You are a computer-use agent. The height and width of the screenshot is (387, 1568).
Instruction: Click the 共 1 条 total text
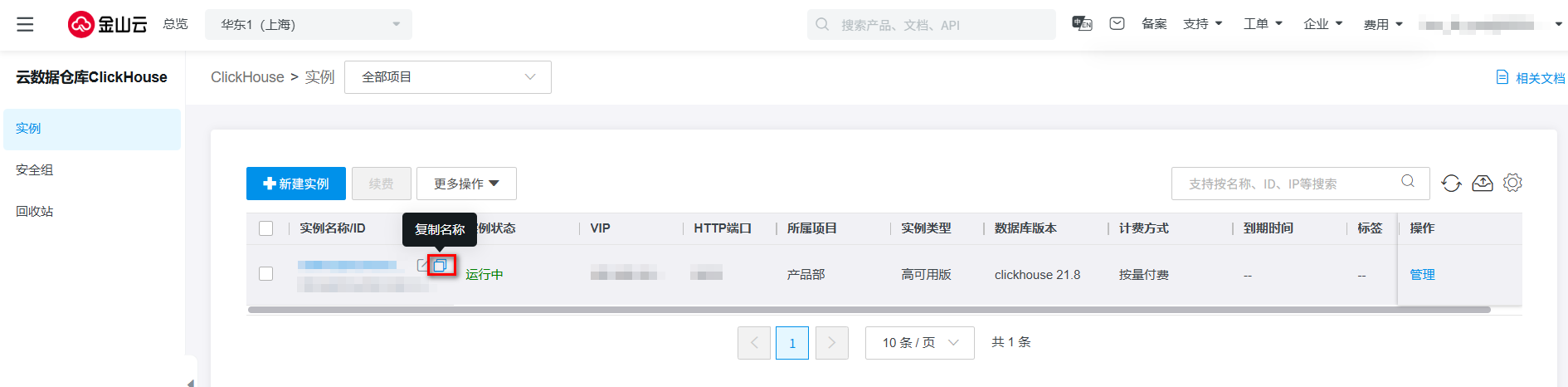[1011, 342]
